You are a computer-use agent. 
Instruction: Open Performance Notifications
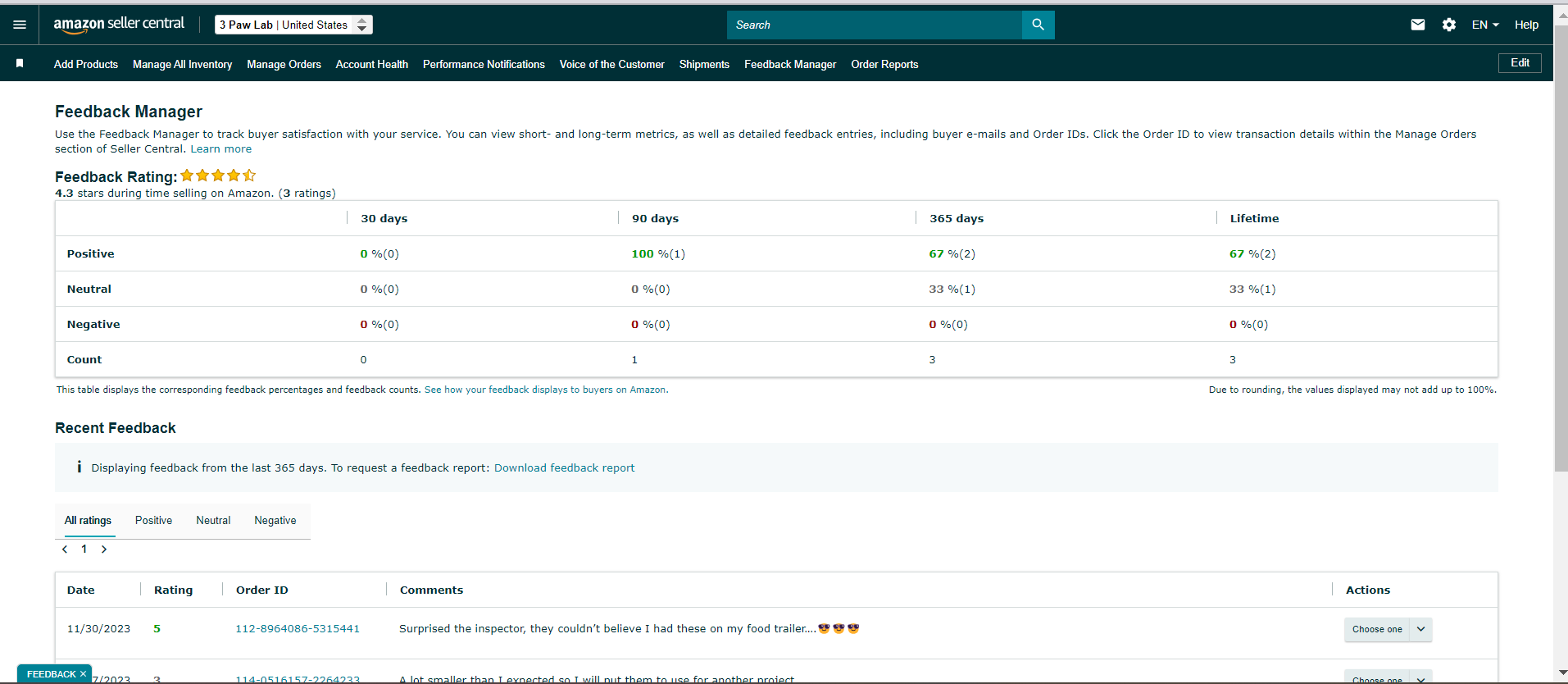coord(484,64)
